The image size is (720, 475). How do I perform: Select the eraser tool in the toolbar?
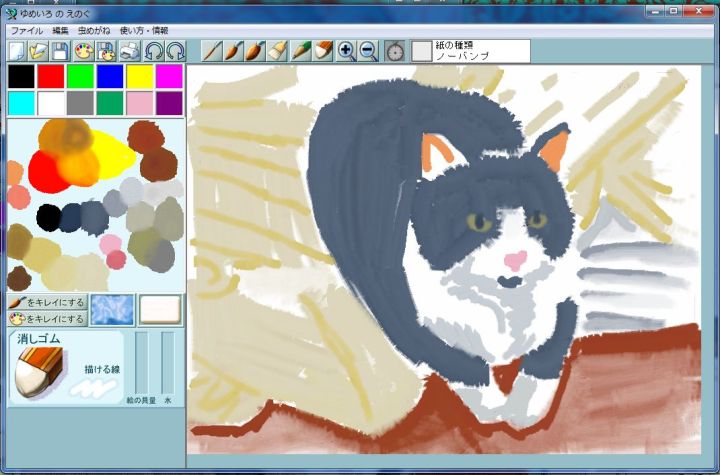[x=322, y=51]
